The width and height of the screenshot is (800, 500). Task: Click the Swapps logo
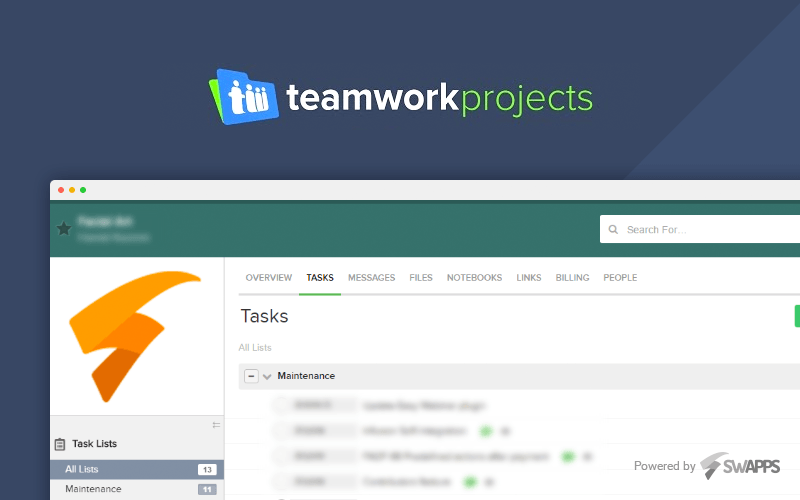(x=740, y=465)
